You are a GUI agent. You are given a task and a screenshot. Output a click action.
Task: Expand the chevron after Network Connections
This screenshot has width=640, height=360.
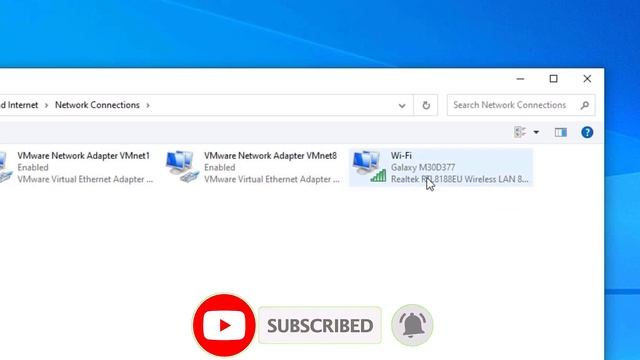click(148, 105)
